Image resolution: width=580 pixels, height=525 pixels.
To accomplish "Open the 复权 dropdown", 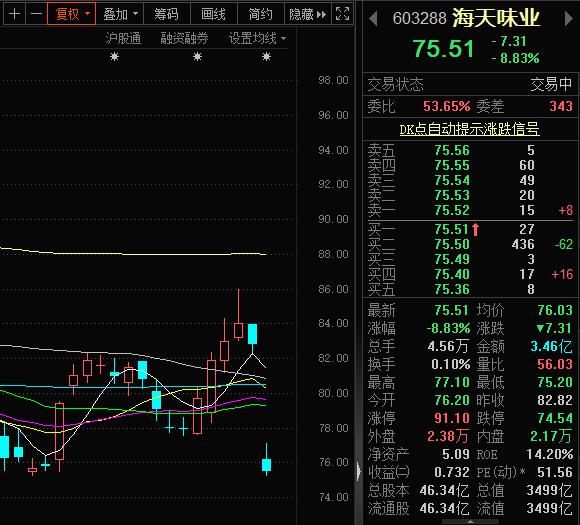I will click(72, 14).
